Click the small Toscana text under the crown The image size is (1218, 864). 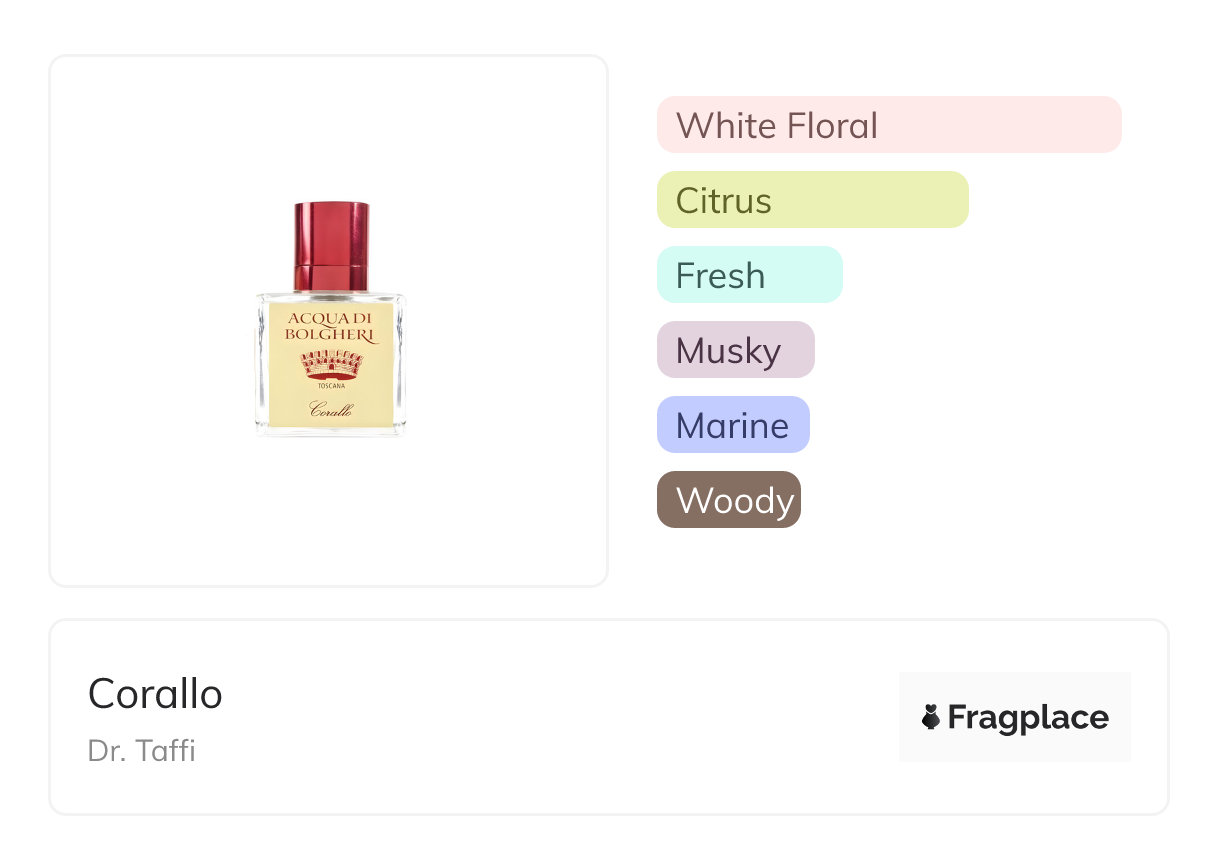(x=331, y=386)
